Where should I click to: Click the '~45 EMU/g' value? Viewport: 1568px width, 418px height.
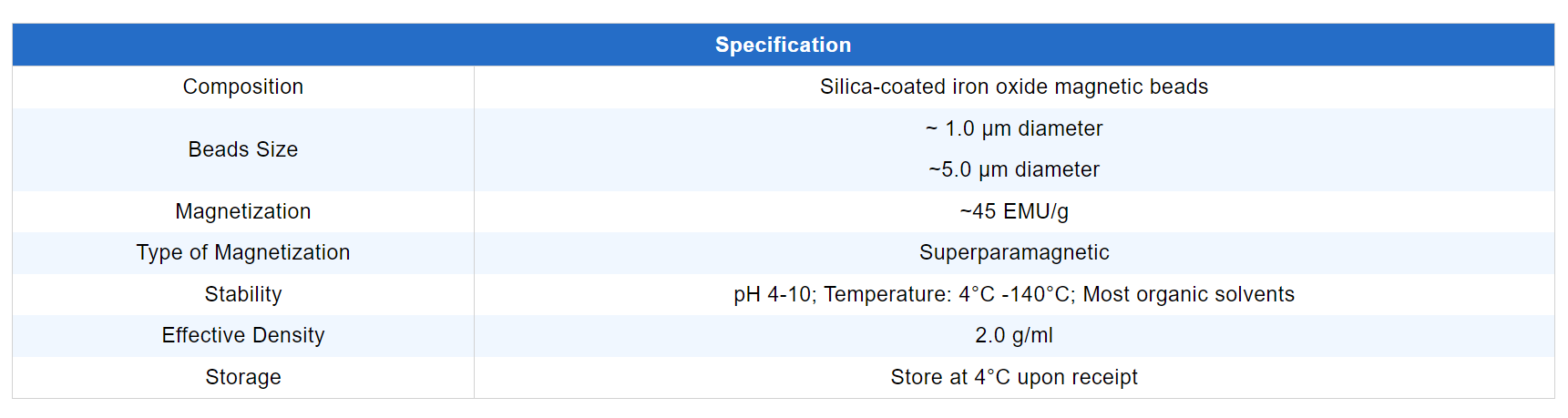1013,211
